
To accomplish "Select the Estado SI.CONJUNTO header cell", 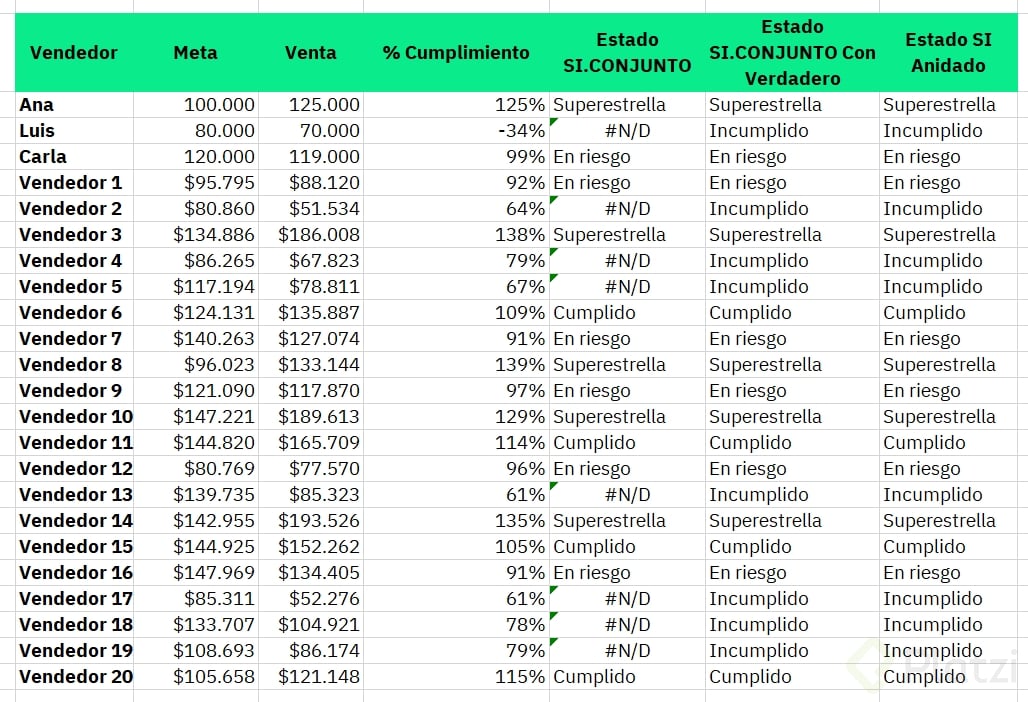I will [627, 52].
